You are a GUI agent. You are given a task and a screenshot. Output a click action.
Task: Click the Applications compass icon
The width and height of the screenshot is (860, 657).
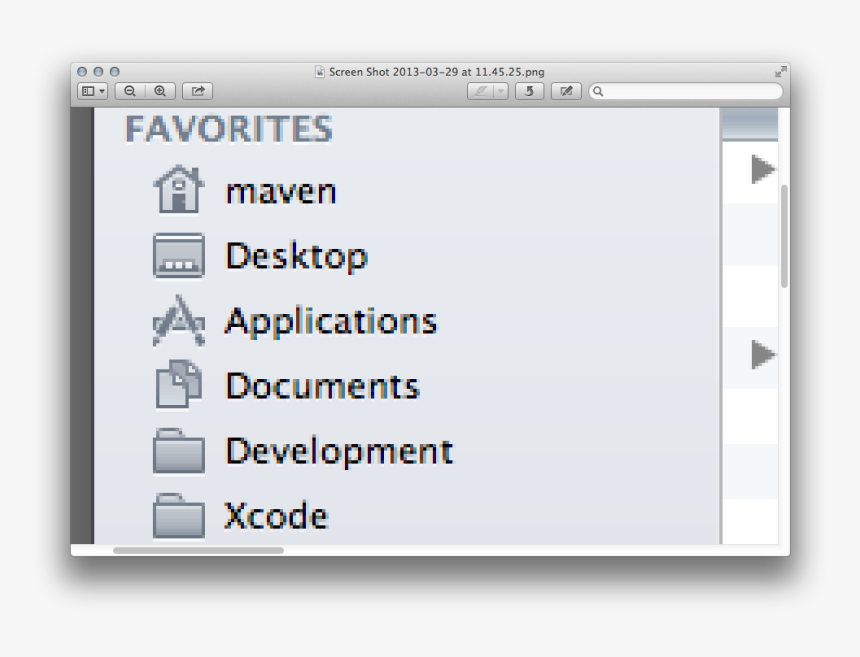[176, 320]
